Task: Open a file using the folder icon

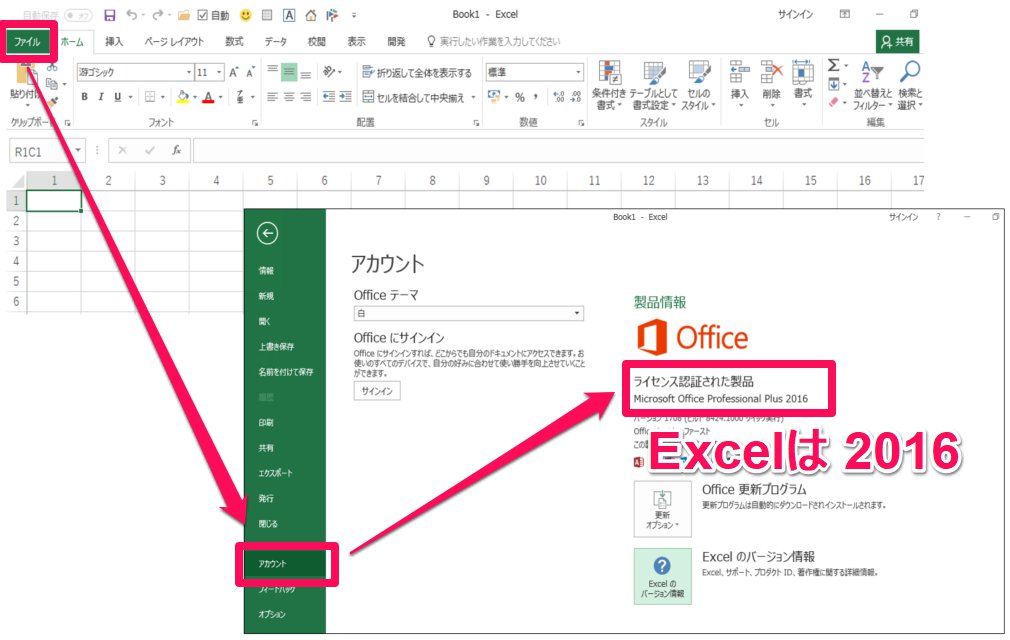Action: [184, 15]
